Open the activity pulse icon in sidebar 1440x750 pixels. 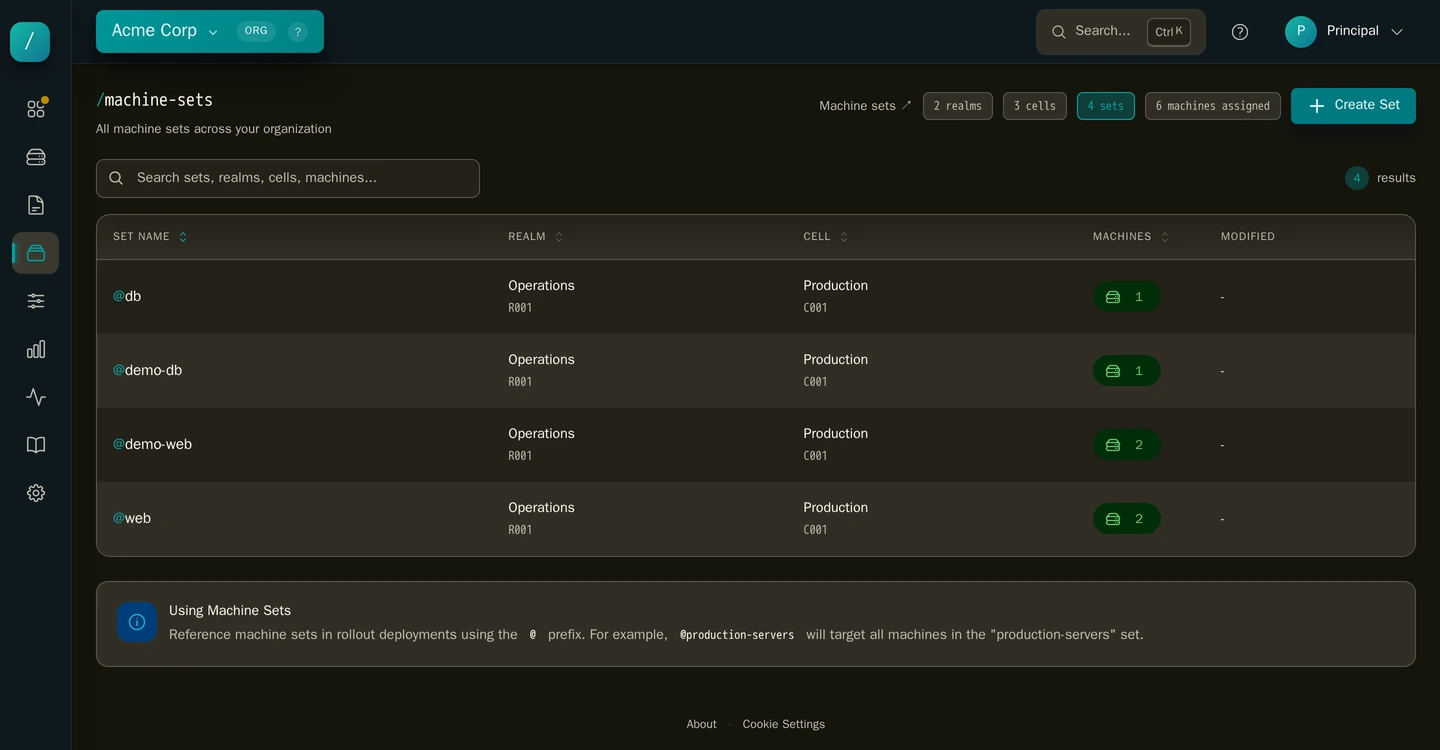pos(36,397)
